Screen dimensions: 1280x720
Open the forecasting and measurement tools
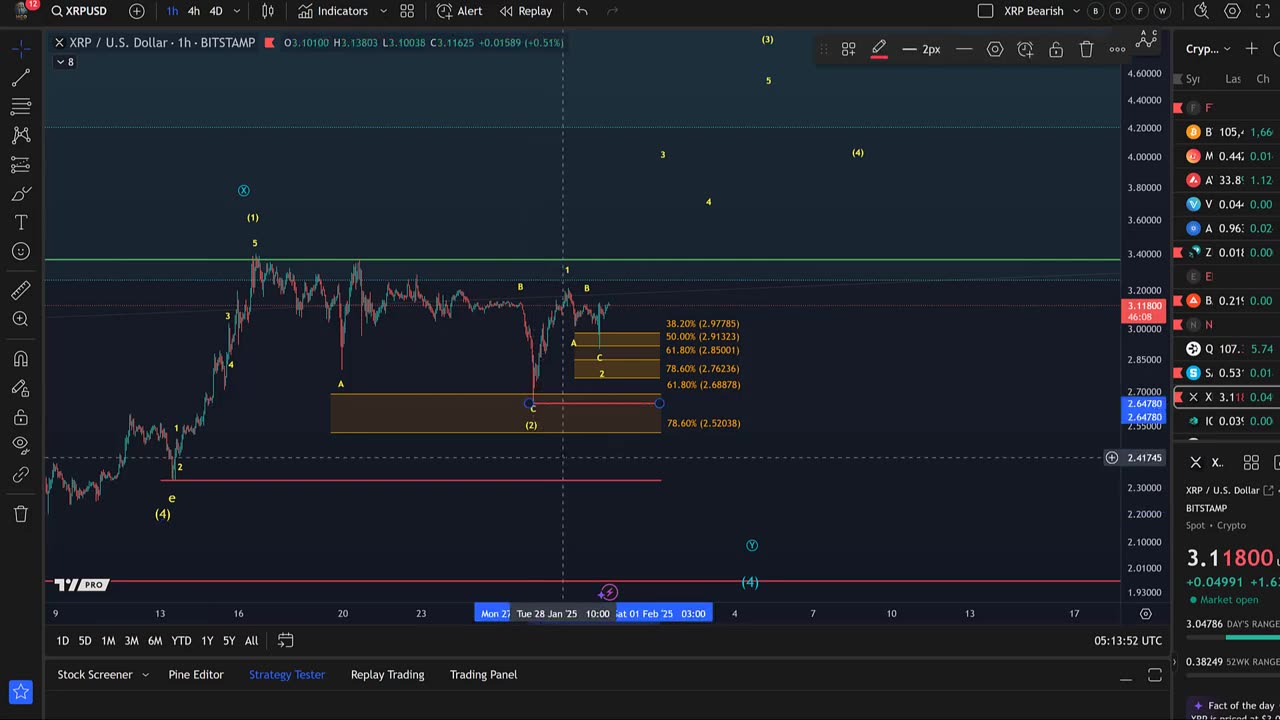(x=20, y=164)
